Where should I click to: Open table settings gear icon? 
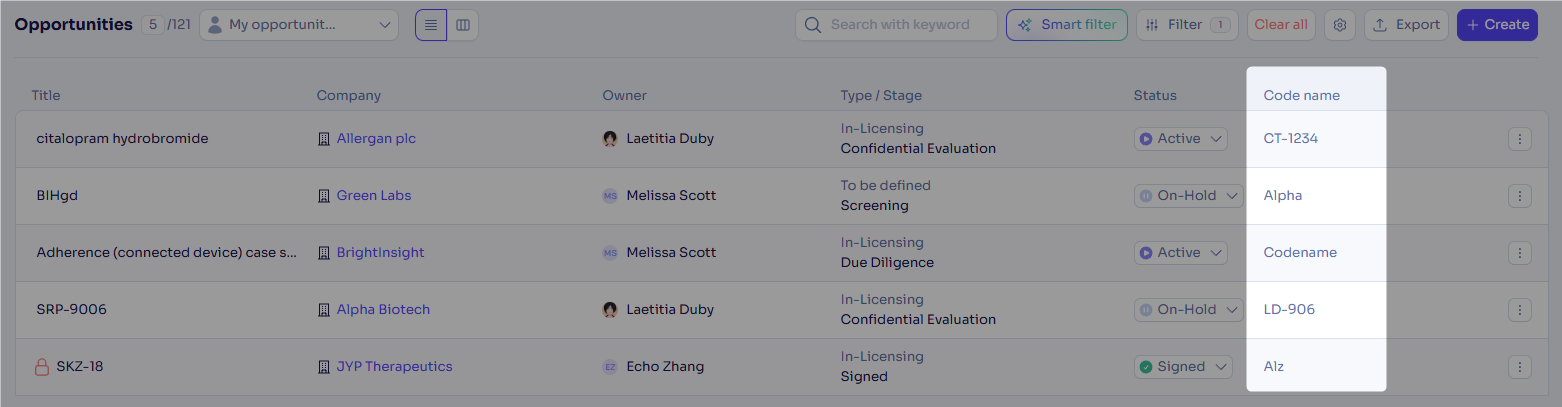pos(1340,25)
